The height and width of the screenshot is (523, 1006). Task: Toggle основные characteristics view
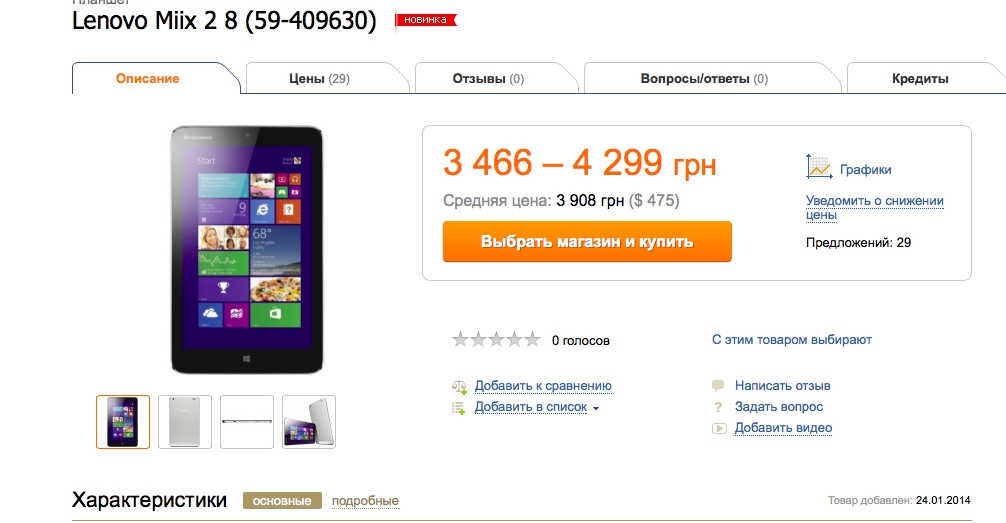pos(282,501)
